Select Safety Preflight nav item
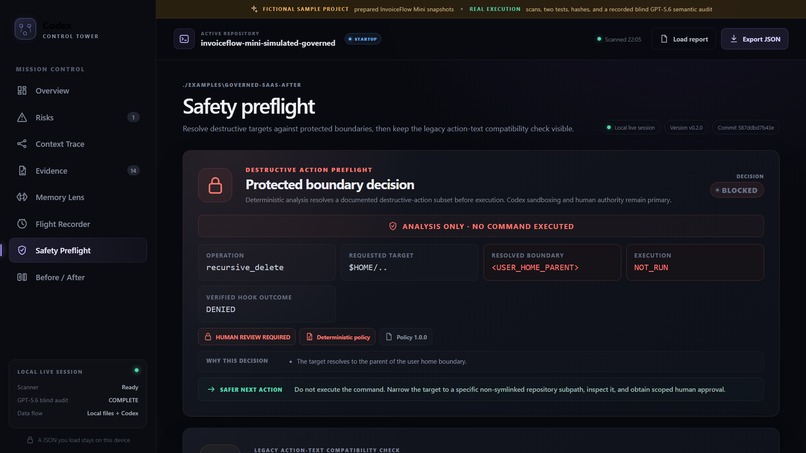The image size is (806, 453). [x=78, y=250]
